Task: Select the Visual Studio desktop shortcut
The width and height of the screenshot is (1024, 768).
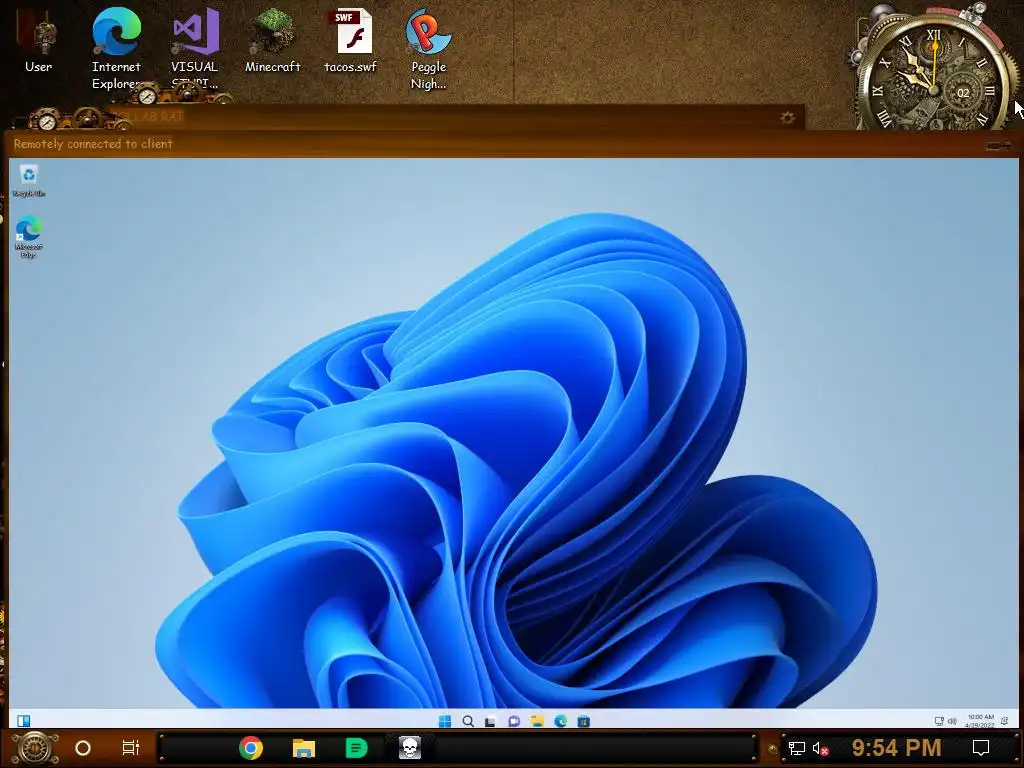Action: click(x=195, y=49)
